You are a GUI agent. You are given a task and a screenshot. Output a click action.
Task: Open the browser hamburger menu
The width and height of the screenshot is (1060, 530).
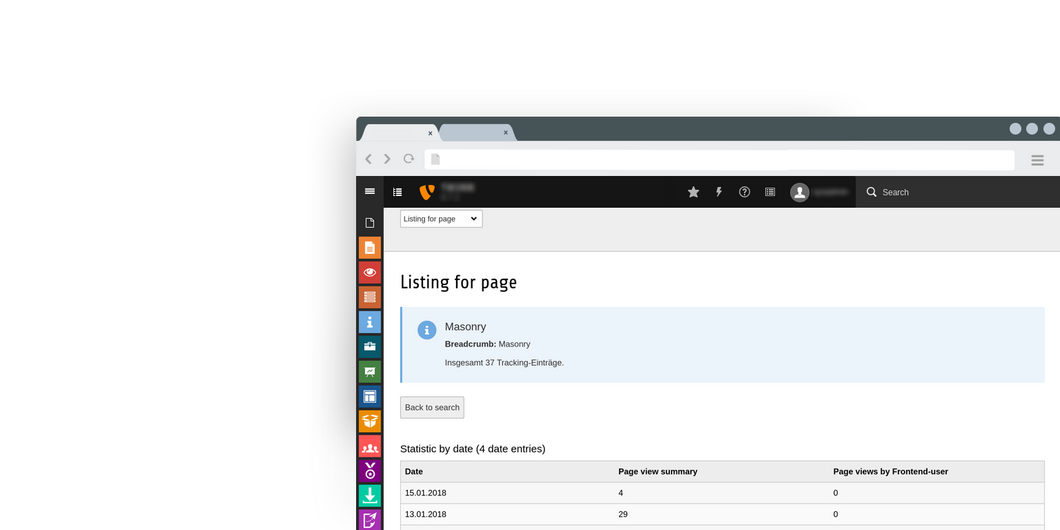[1037, 160]
